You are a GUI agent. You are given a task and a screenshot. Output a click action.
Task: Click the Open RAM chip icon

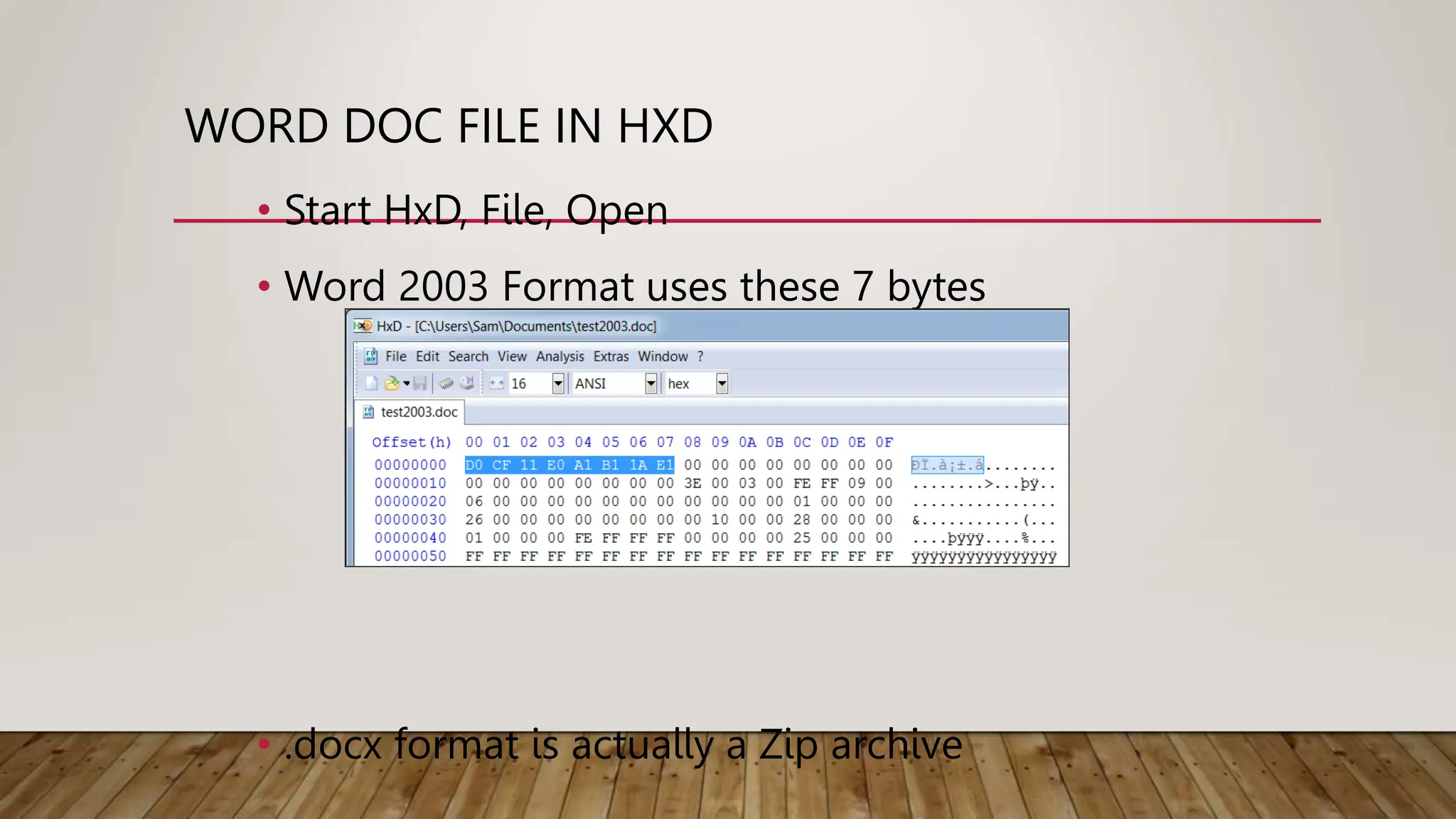tap(446, 384)
